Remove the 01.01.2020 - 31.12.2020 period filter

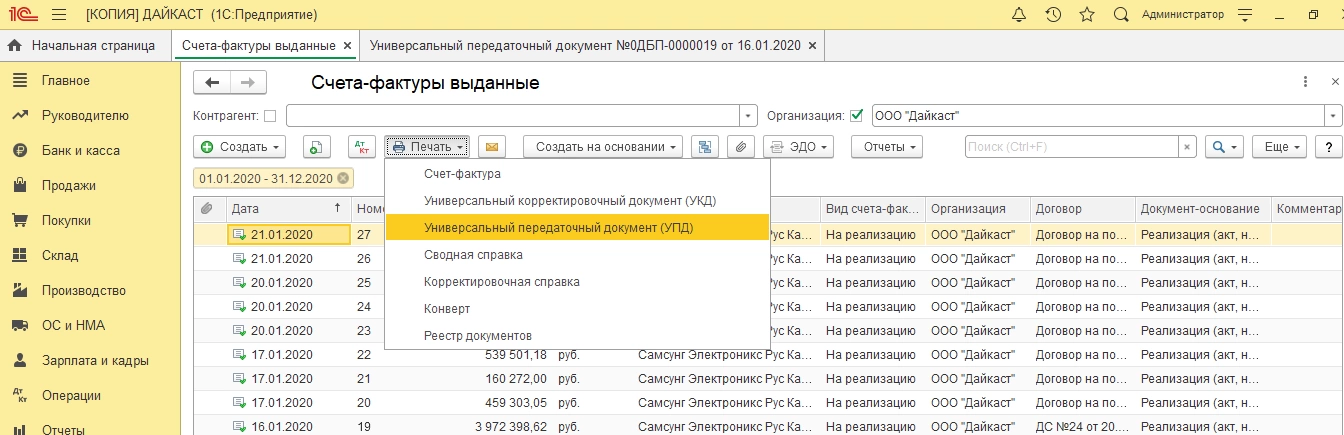tap(344, 178)
